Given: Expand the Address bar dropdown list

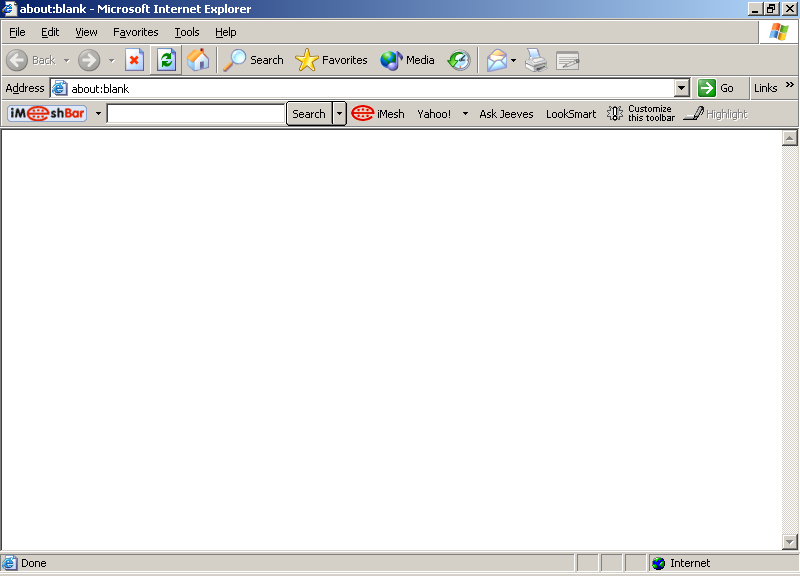Looking at the screenshot, I should pyautogui.click(x=682, y=88).
